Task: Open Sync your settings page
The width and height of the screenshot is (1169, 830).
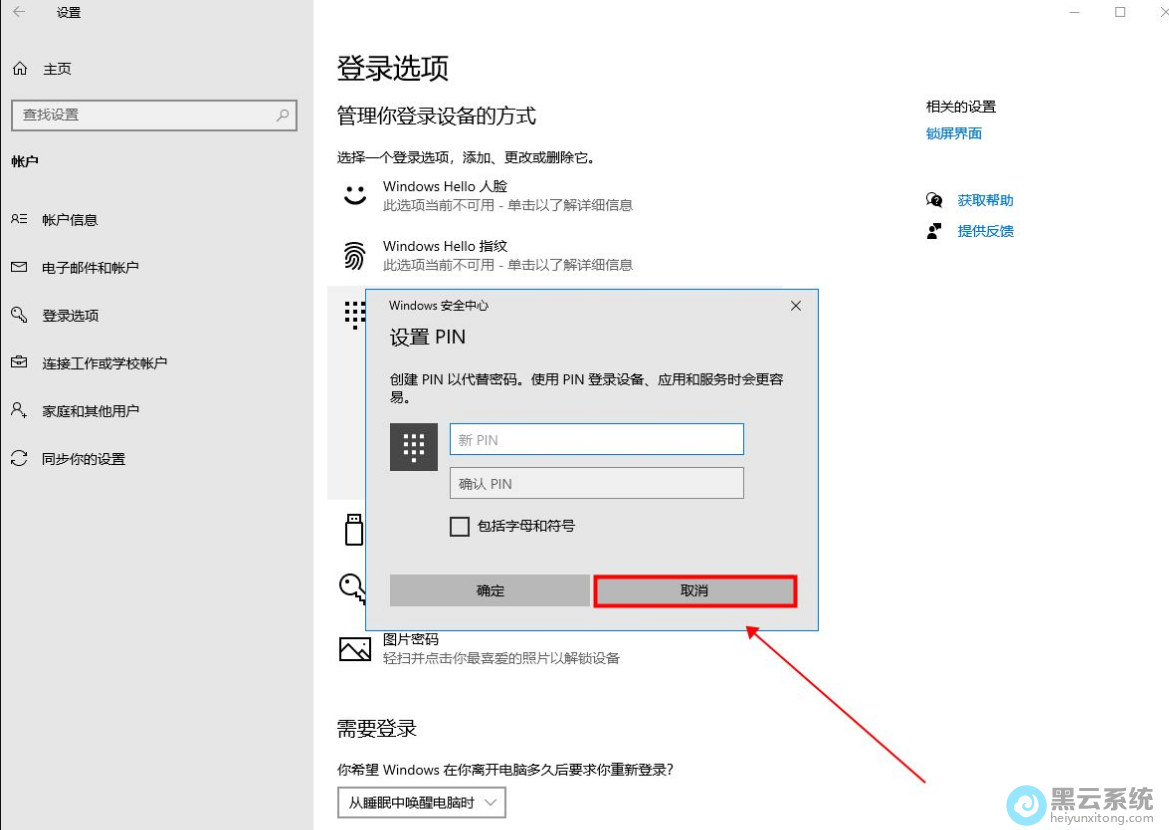Action: coord(83,459)
